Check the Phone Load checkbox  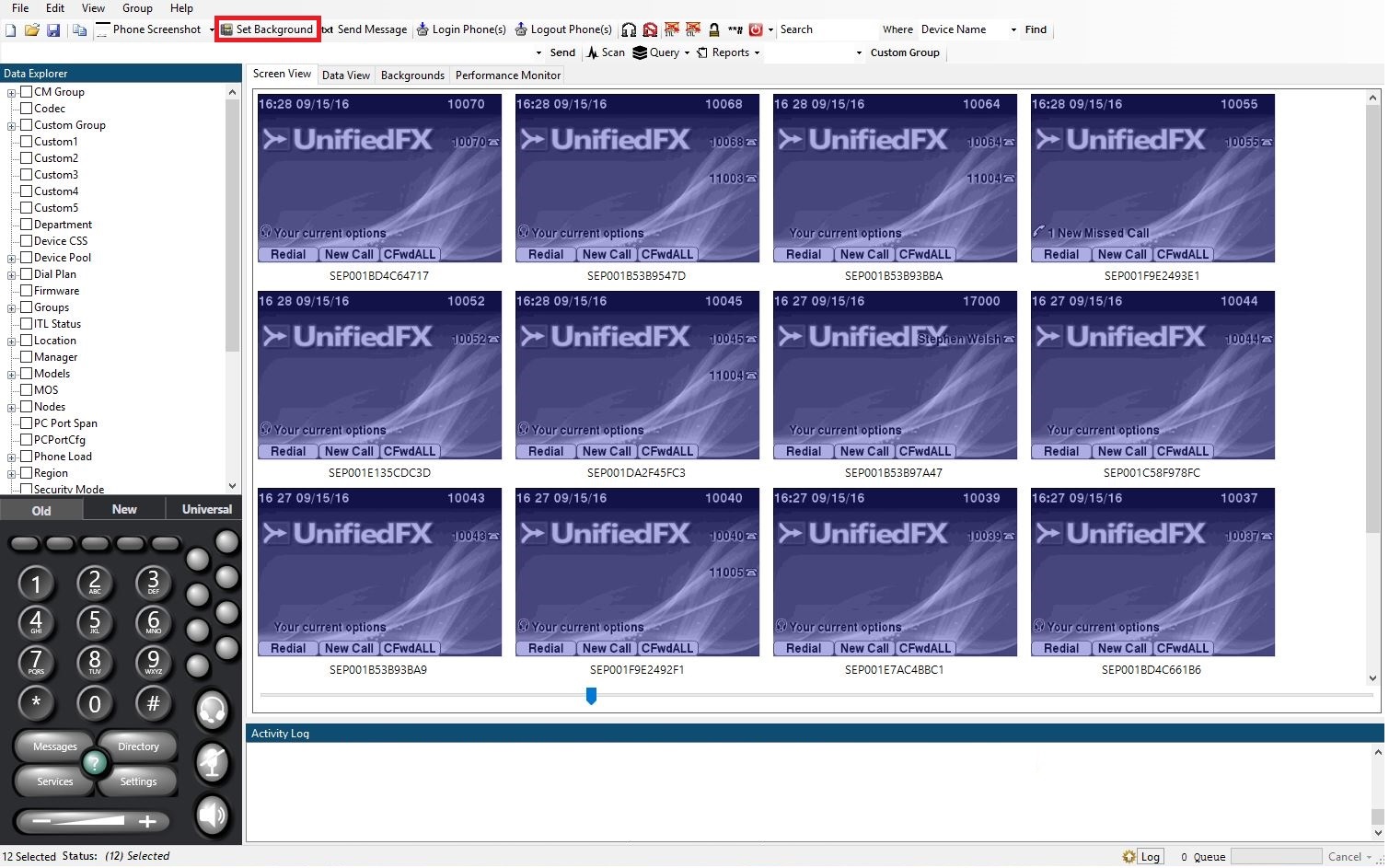tap(27, 457)
